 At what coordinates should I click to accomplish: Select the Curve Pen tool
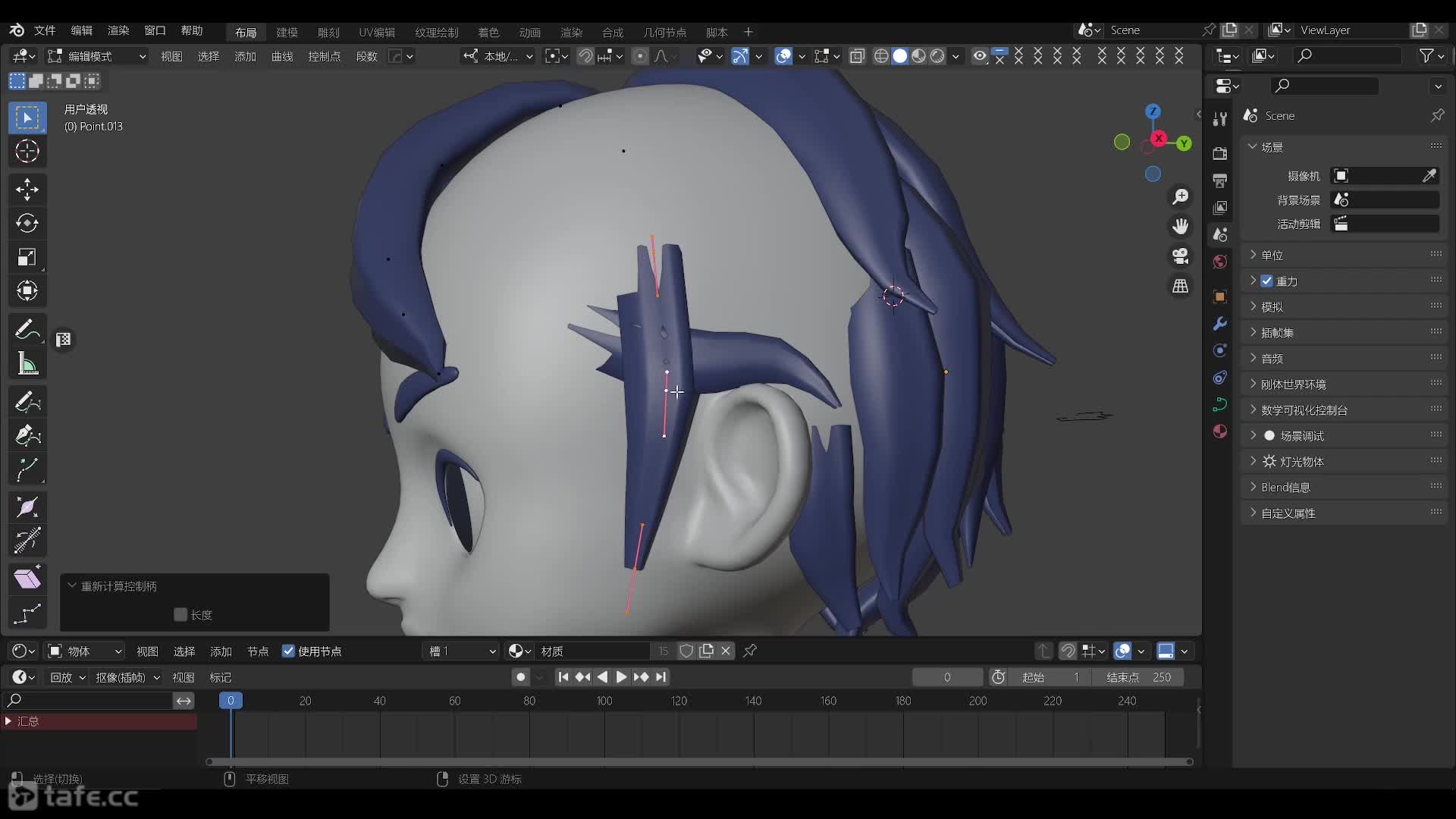[x=27, y=435]
